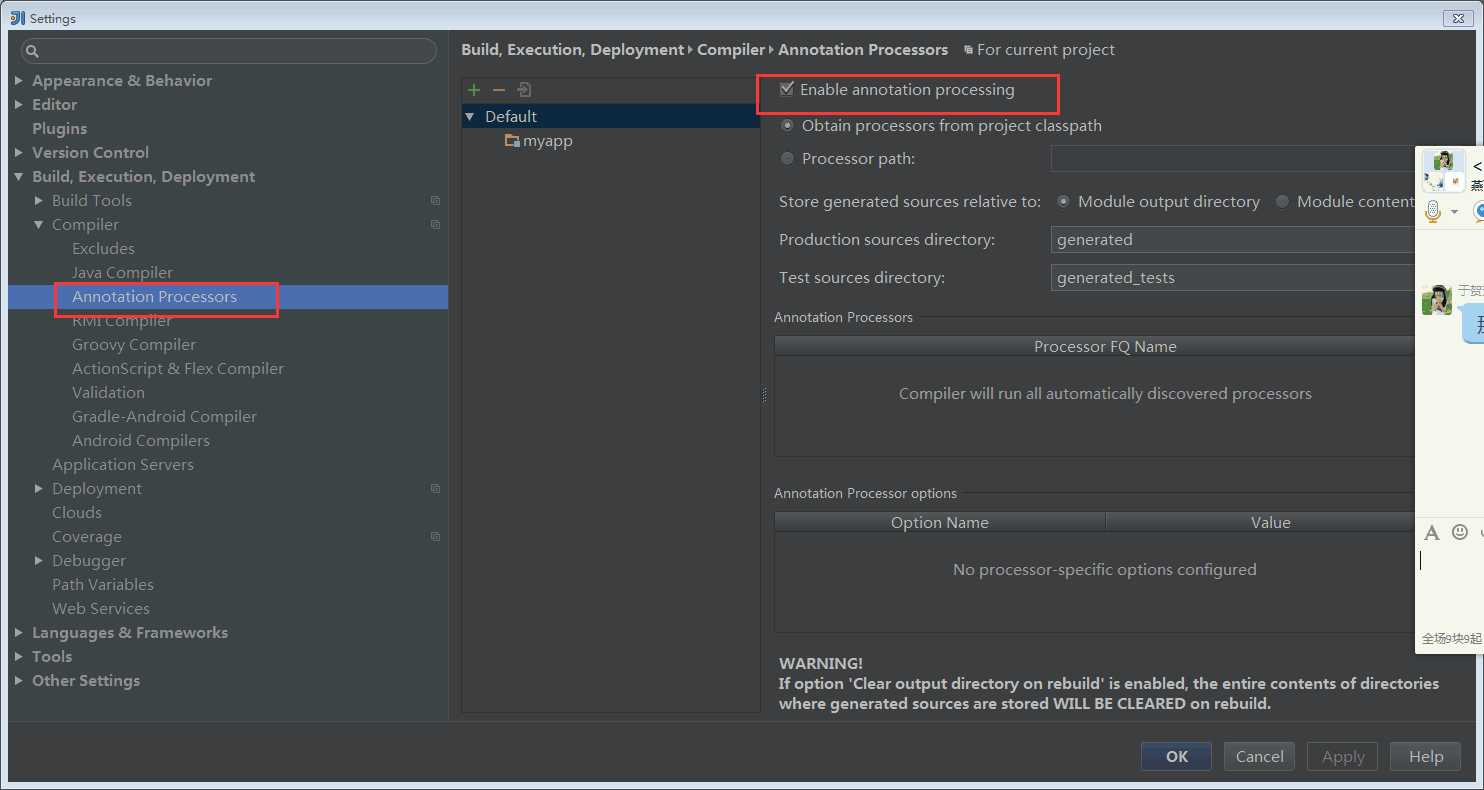1484x790 pixels.
Task: Click the microphone icon in chat window
Action: (1432, 211)
